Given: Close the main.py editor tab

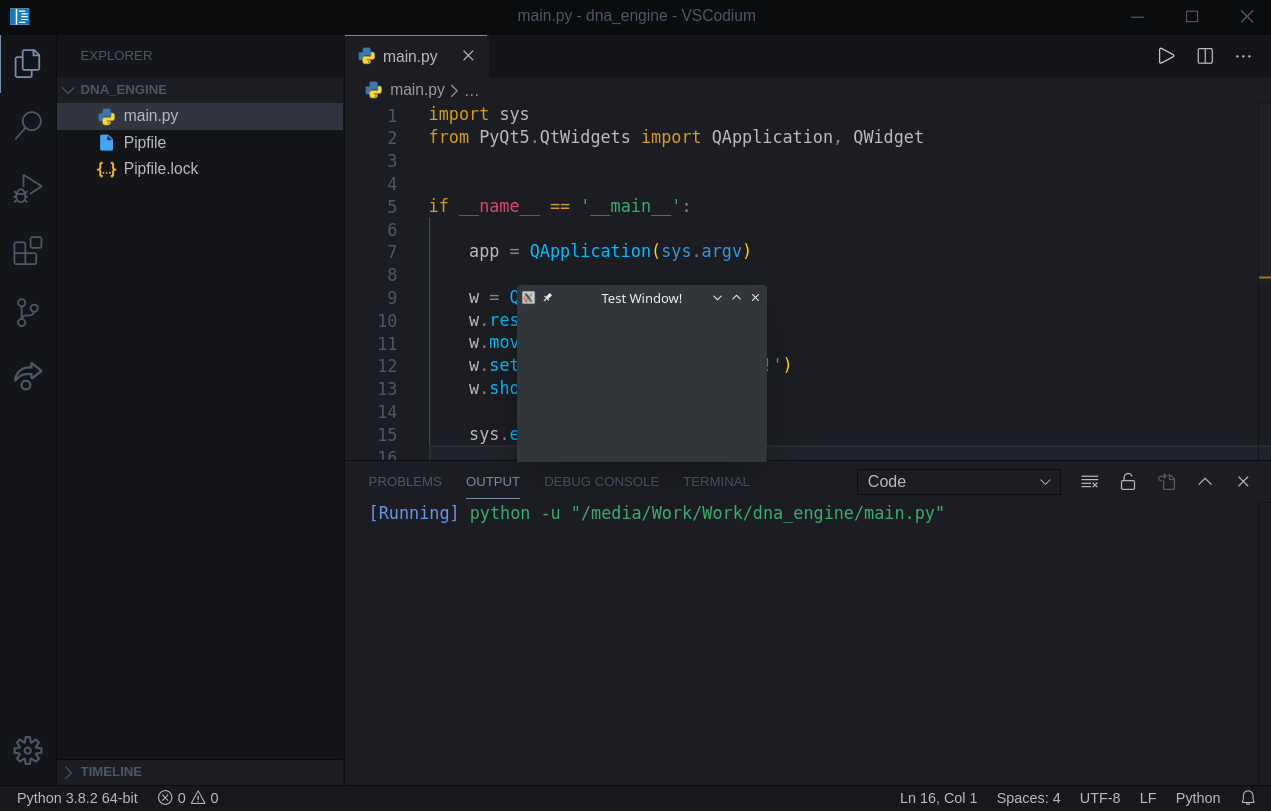Looking at the screenshot, I should coord(468,56).
